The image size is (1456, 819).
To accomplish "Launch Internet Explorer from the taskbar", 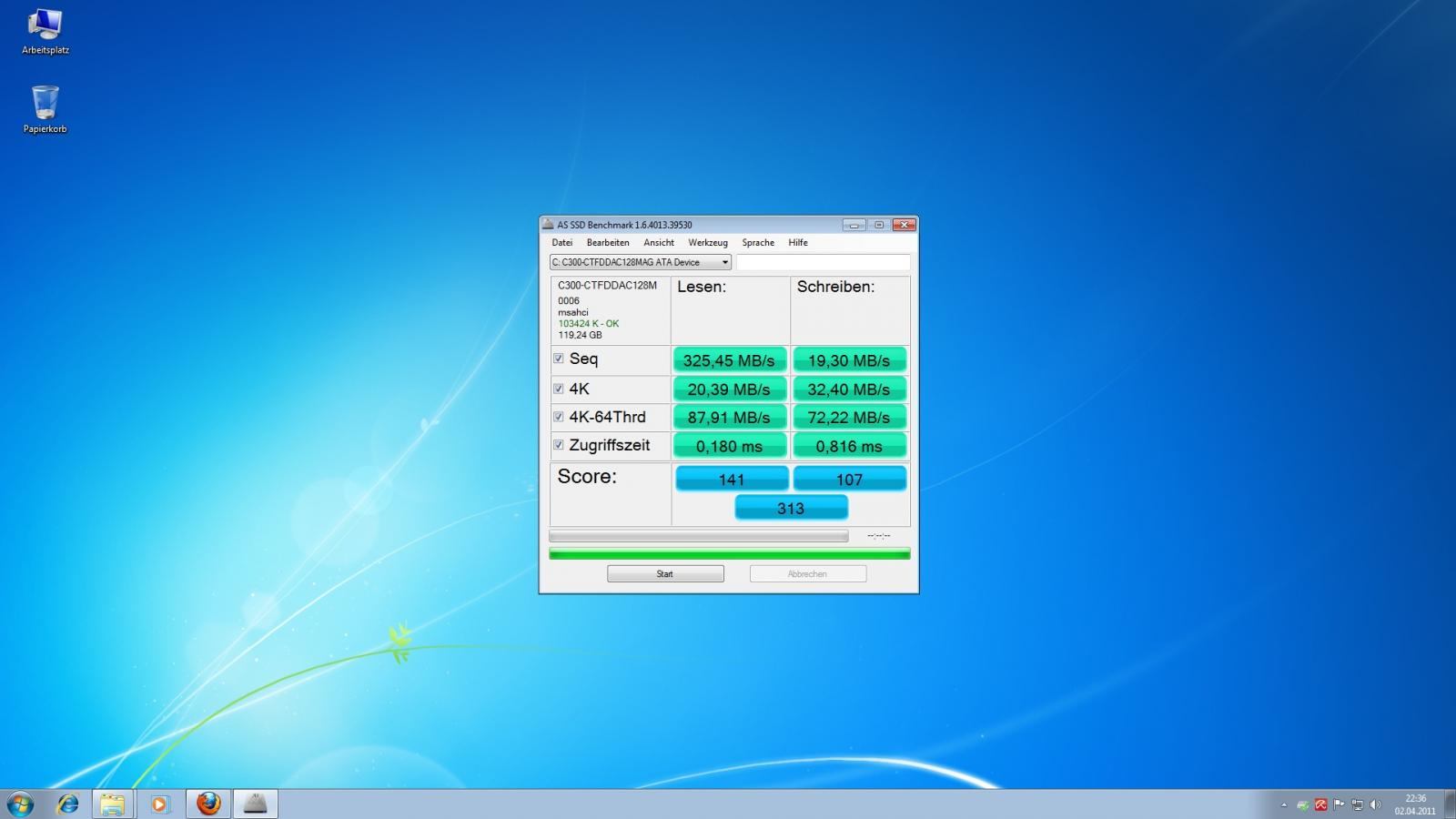I will click(67, 804).
